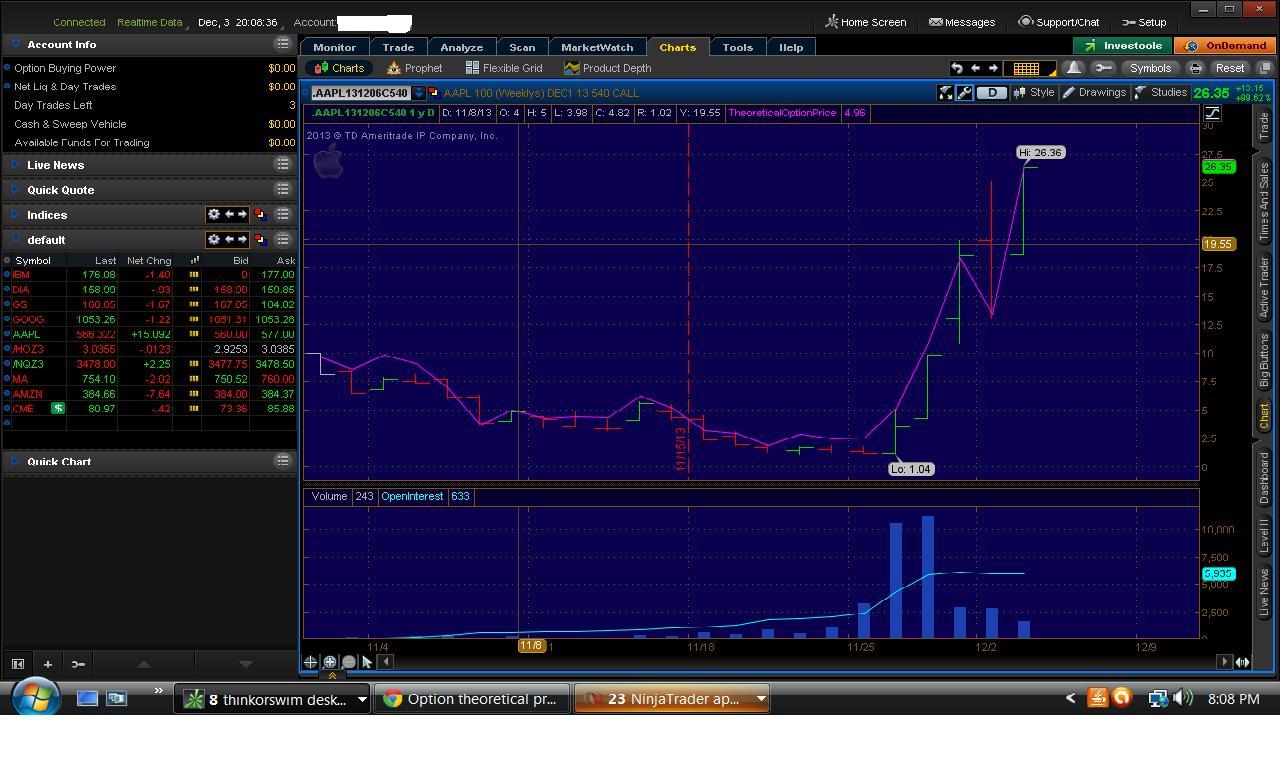Image resolution: width=1280 pixels, height=768 pixels.
Task: Click the gear settings icon in Indices panel
Action: tap(213, 214)
